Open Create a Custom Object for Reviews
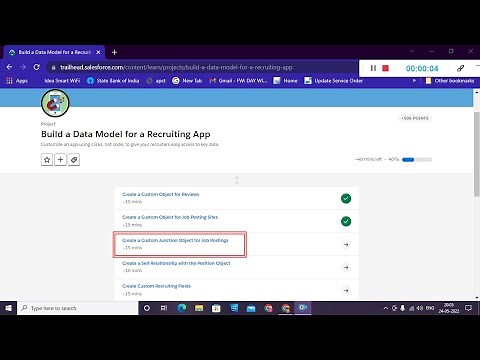The height and width of the screenshot is (360, 480). (x=161, y=194)
